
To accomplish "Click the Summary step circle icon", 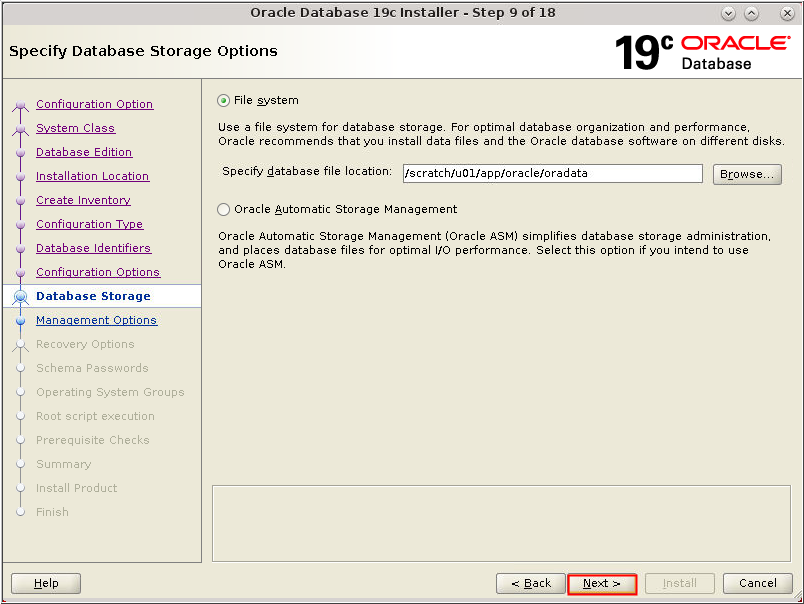I will point(22,464).
